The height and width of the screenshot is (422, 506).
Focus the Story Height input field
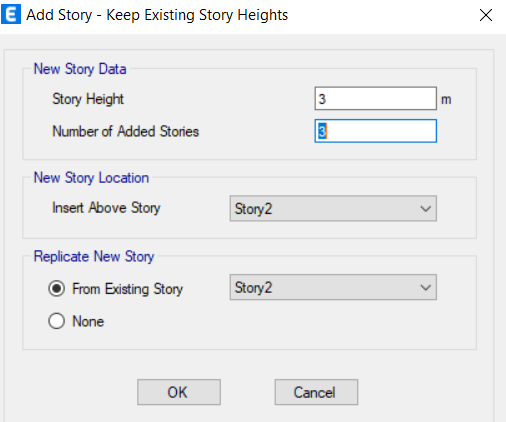click(375, 99)
